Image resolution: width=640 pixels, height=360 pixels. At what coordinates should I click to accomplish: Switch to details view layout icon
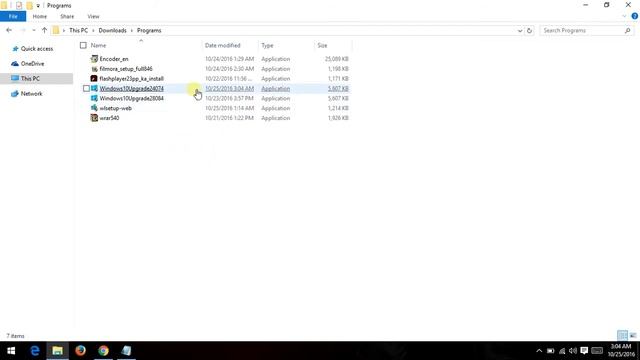tap(622, 336)
